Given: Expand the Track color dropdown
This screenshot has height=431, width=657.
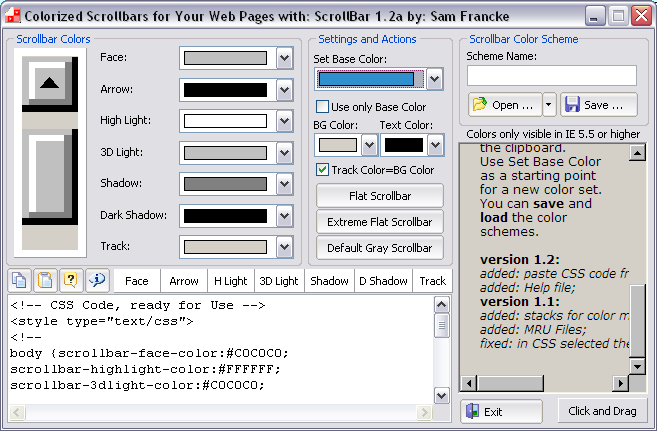Looking at the screenshot, I should pos(285,247).
